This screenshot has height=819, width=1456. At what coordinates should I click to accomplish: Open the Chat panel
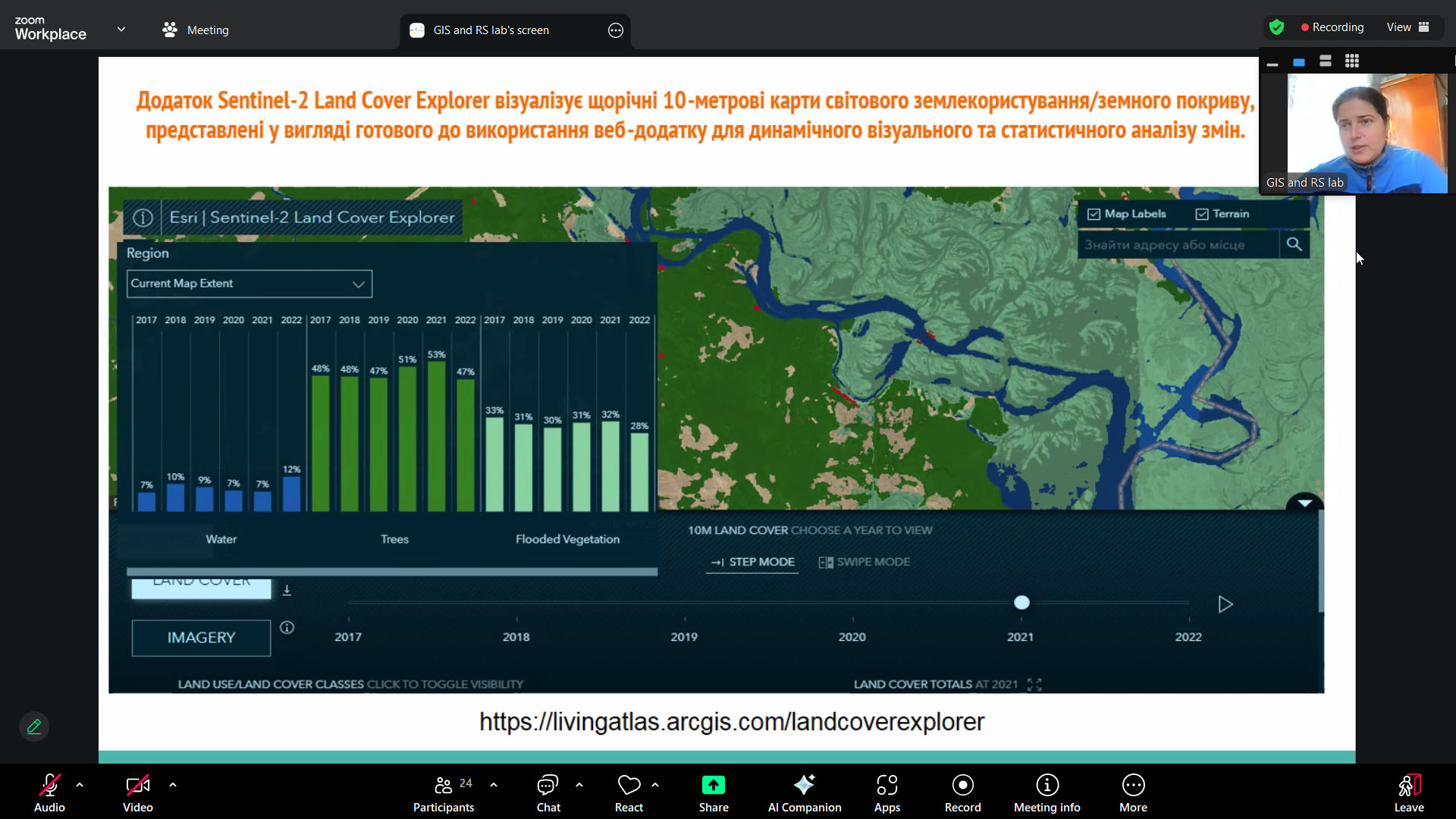click(x=548, y=785)
